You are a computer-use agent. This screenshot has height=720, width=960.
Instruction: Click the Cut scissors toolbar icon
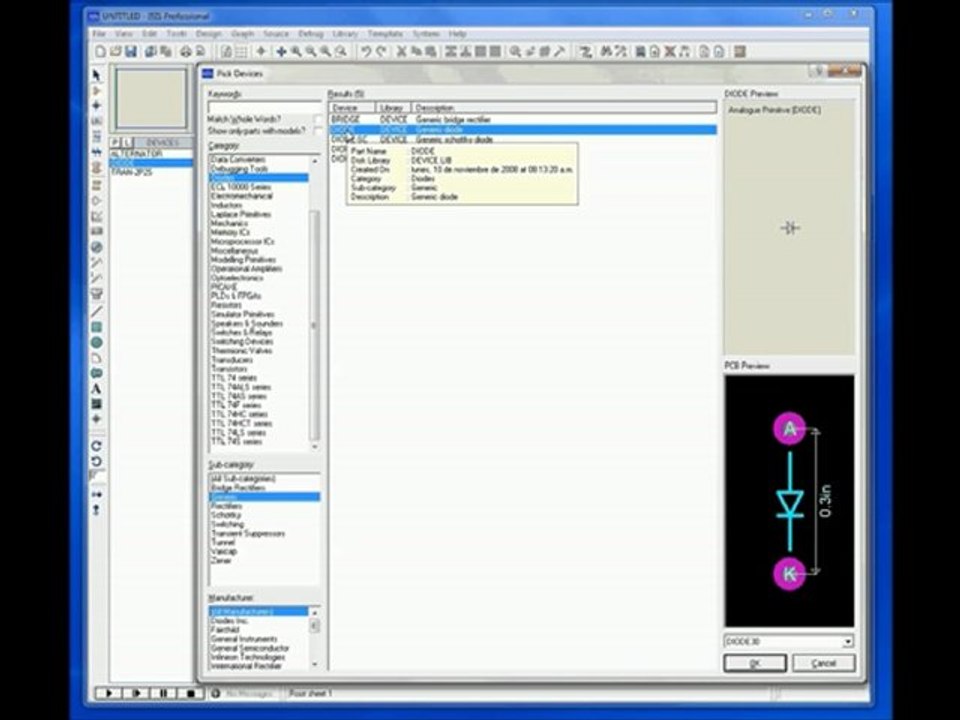402,52
